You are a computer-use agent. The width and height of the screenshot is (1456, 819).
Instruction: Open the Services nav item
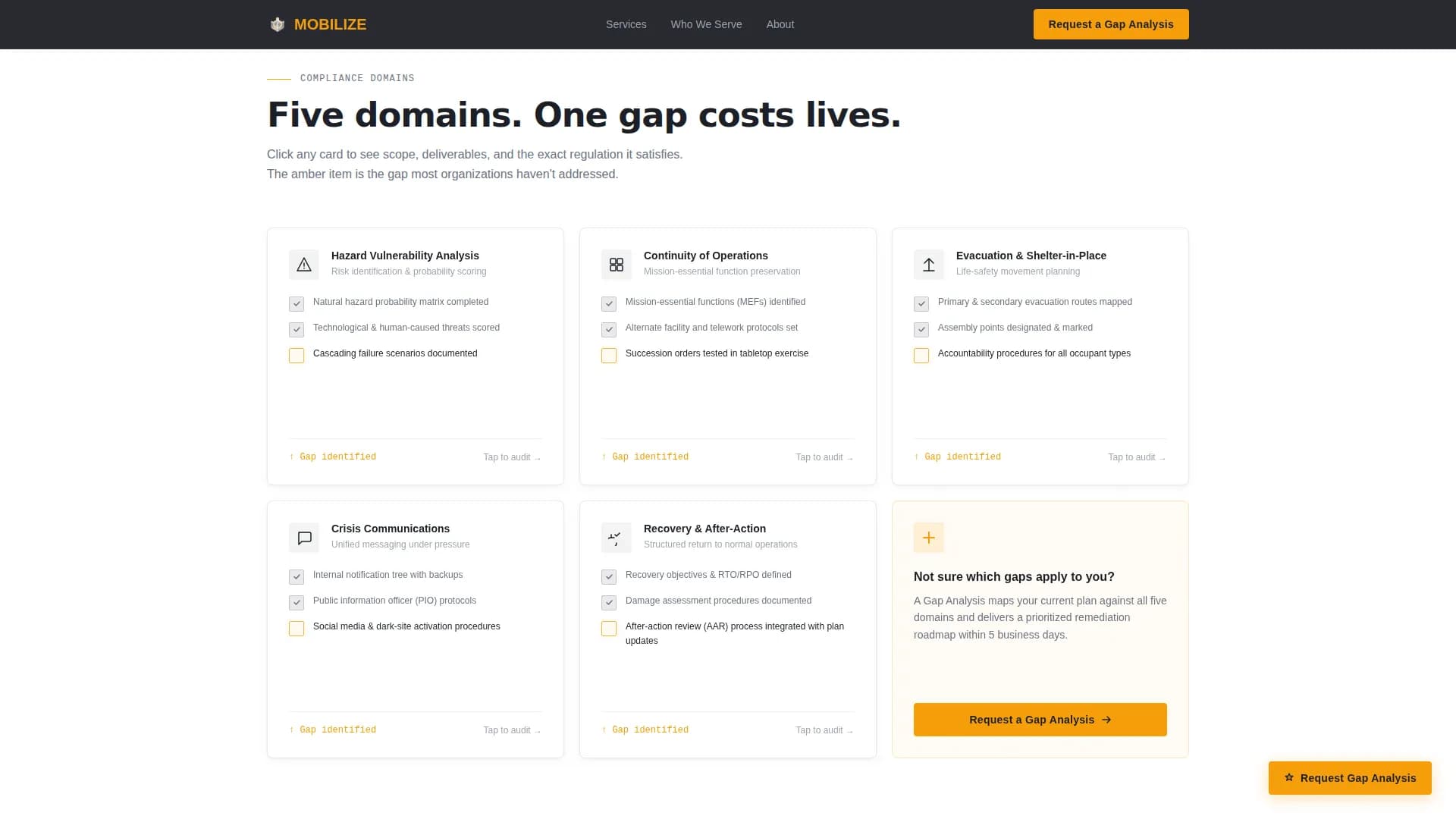(x=626, y=24)
